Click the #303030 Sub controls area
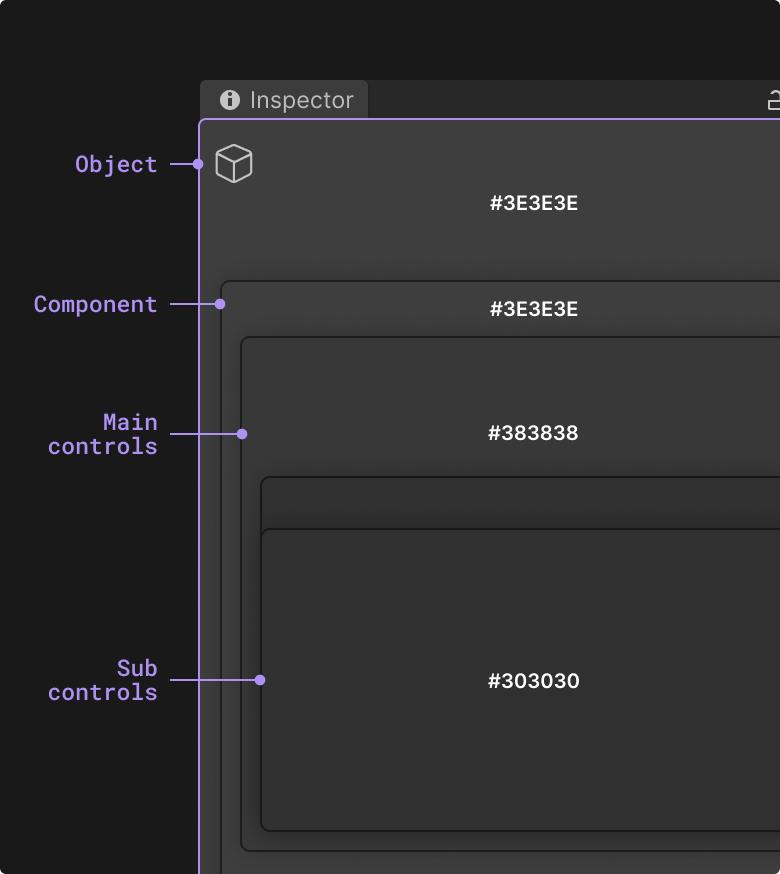The width and height of the screenshot is (780, 874). click(534, 681)
